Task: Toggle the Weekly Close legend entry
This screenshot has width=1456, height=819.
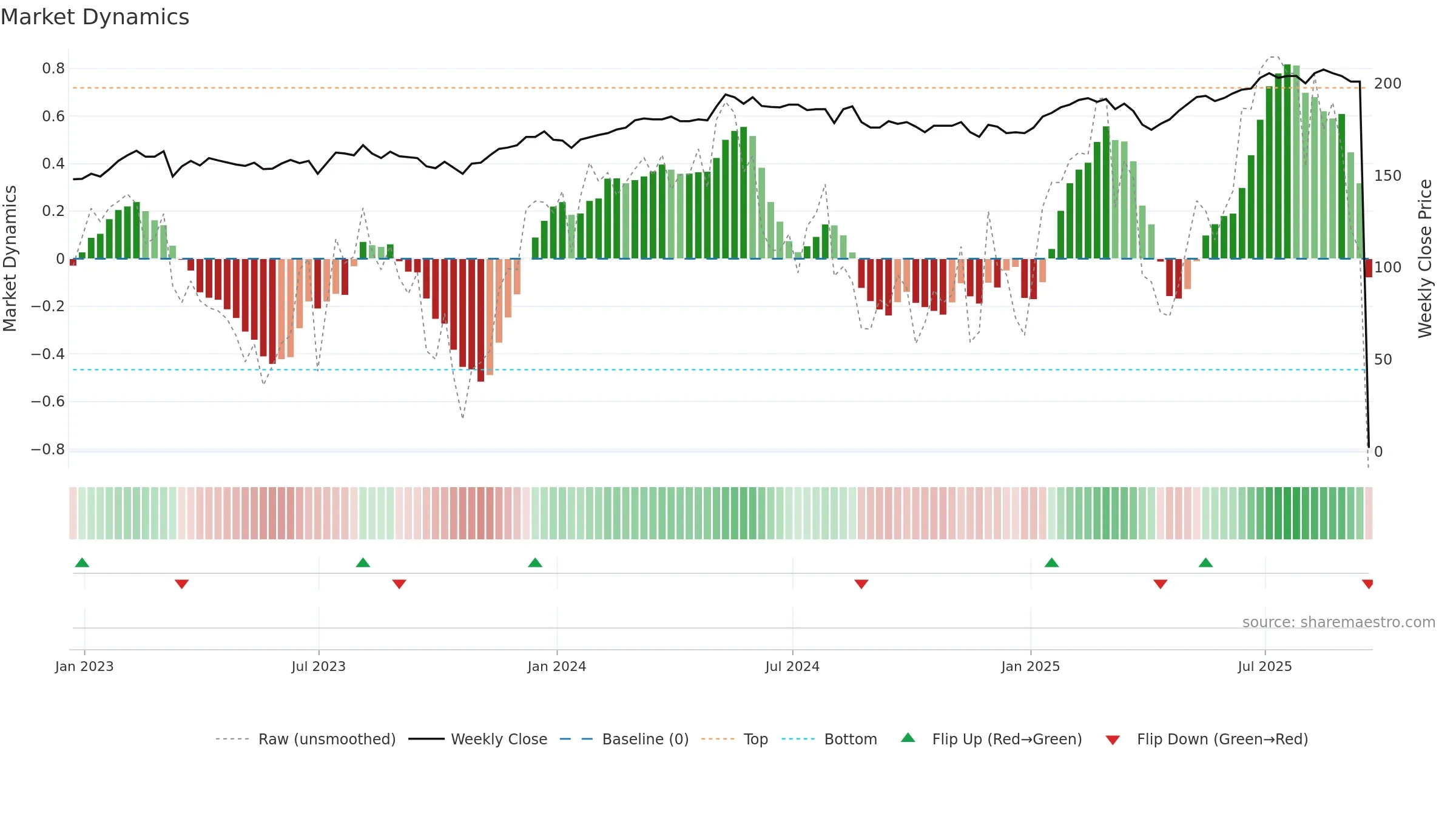Action: (499, 739)
